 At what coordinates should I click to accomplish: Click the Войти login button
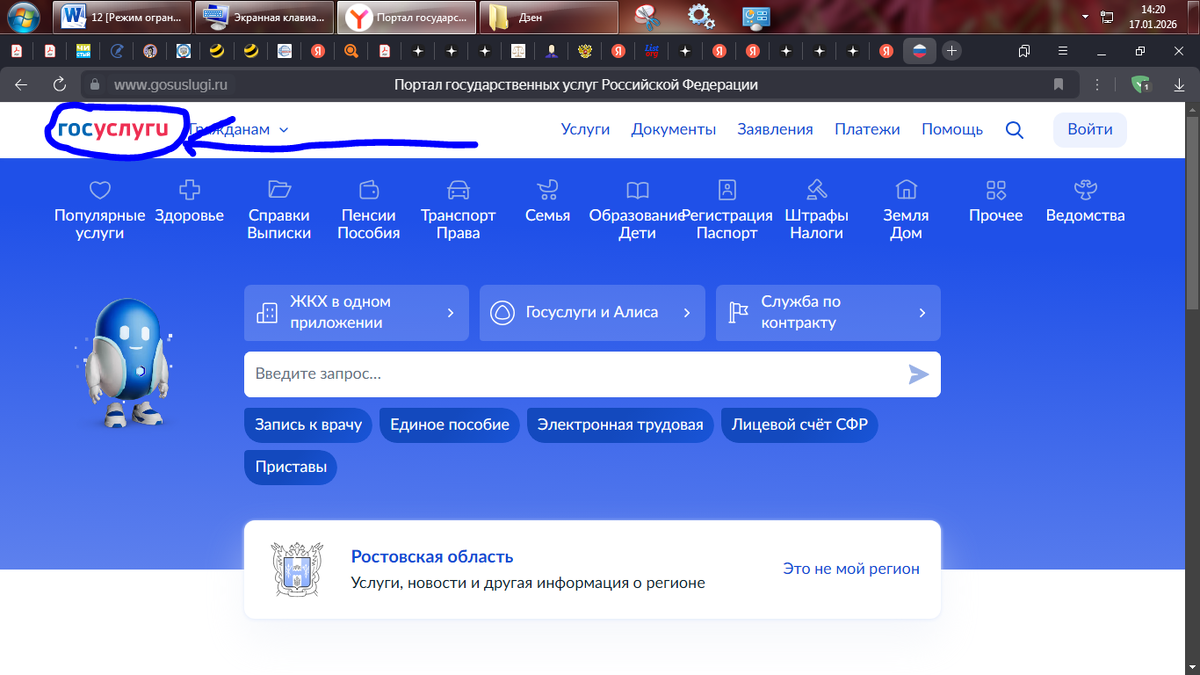tap(1090, 129)
